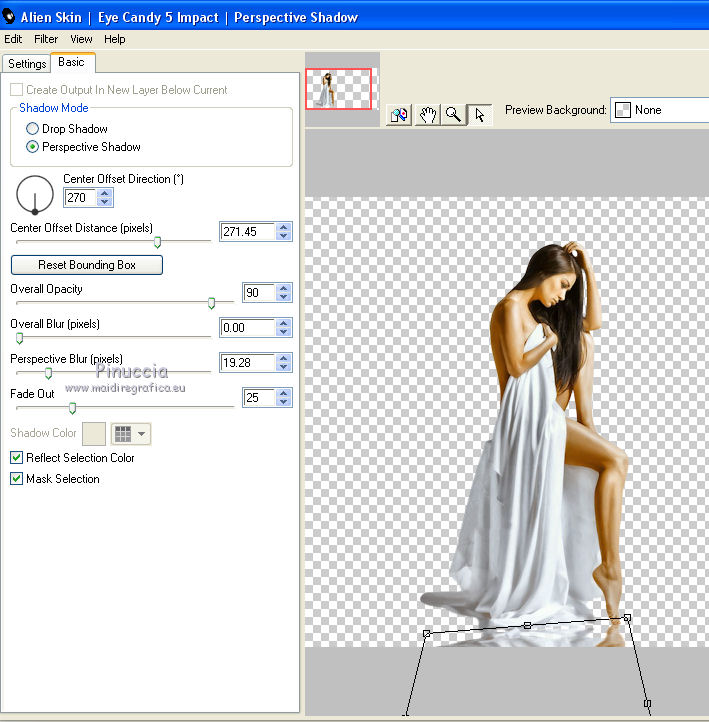Increase Fade Out value
The image size is (709, 722).
(284, 393)
